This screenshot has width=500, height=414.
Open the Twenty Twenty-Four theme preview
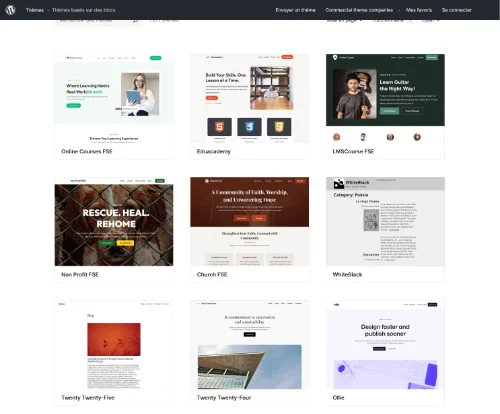[250, 345]
